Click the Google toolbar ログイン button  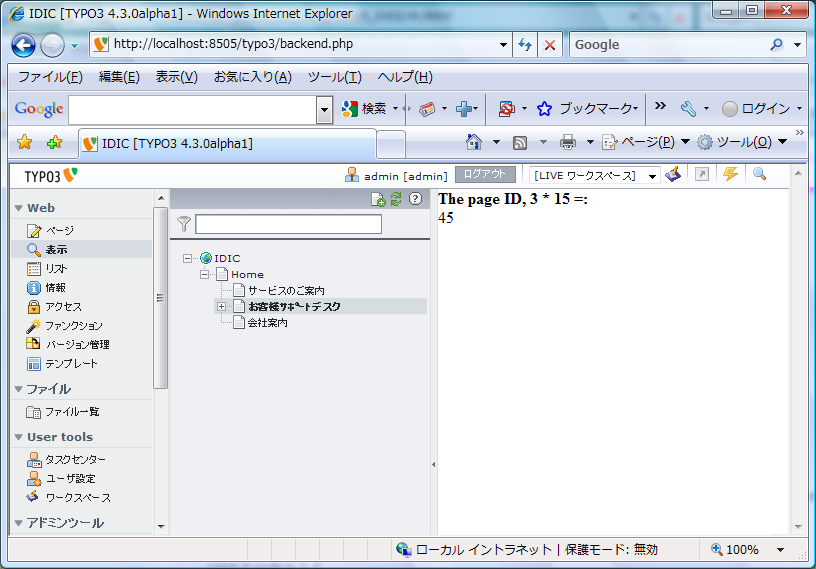tap(756, 108)
